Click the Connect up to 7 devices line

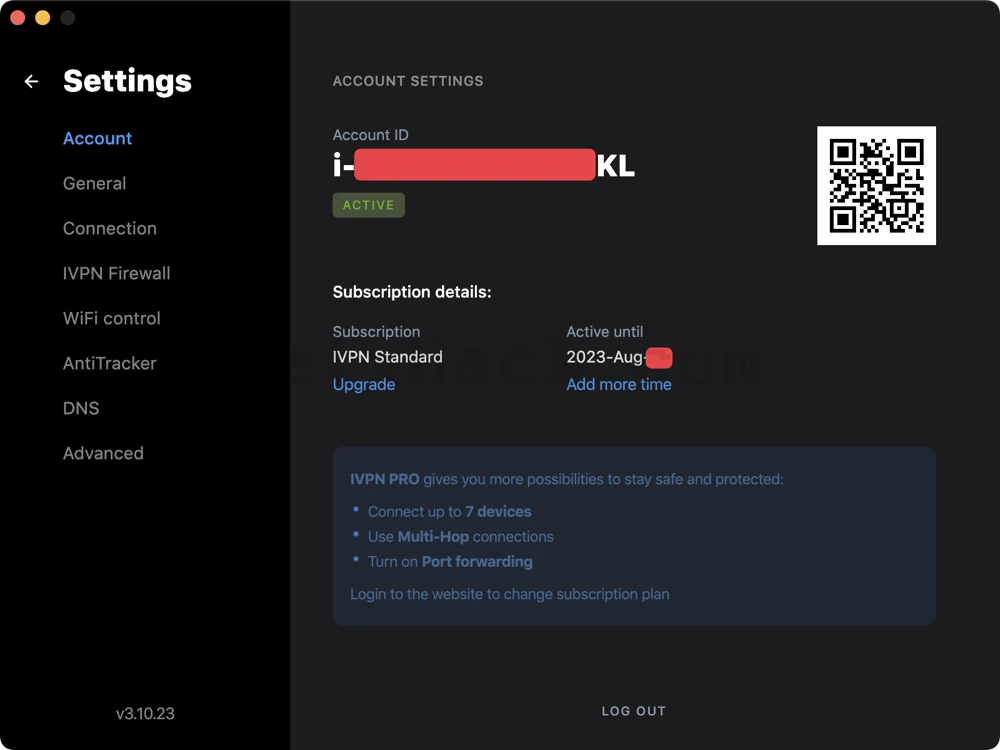point(449,511)
